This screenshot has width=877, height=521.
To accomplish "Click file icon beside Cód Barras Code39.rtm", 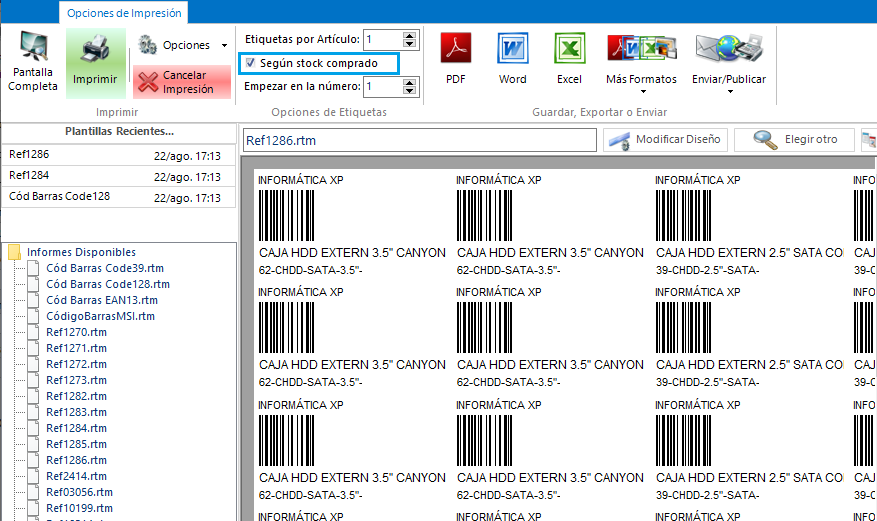I will (x=34, y=268).
